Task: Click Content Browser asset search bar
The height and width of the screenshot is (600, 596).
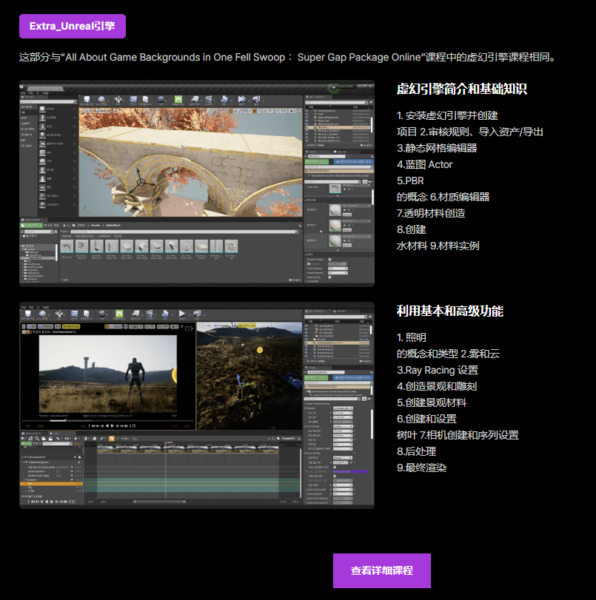Action: pyautogui.click(x=184, y=232)
